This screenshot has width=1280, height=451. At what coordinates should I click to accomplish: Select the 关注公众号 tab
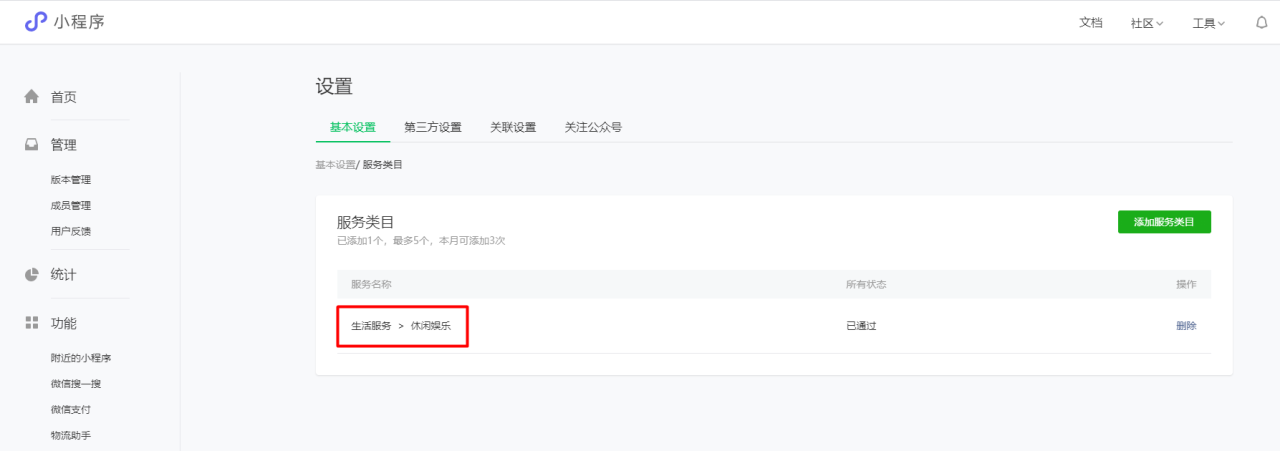(593, 127)
